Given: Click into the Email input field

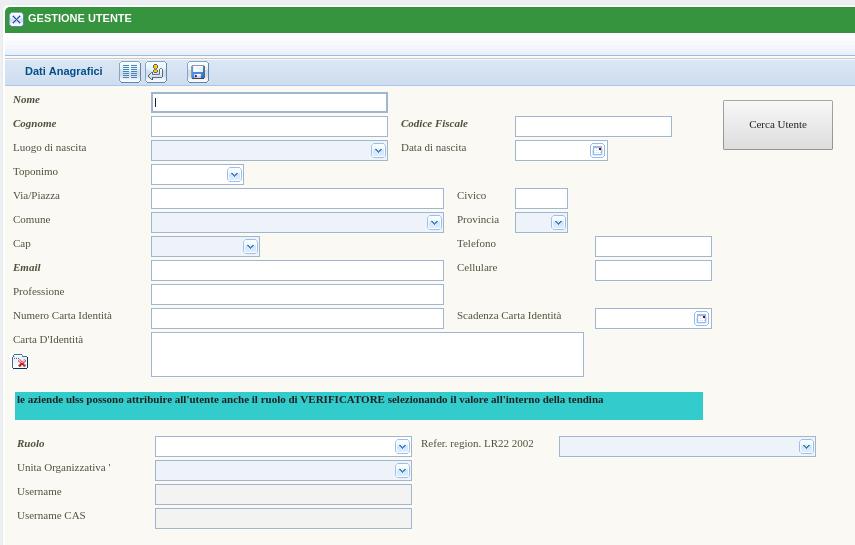Looking at the screenshot, I should coord(297,270).
